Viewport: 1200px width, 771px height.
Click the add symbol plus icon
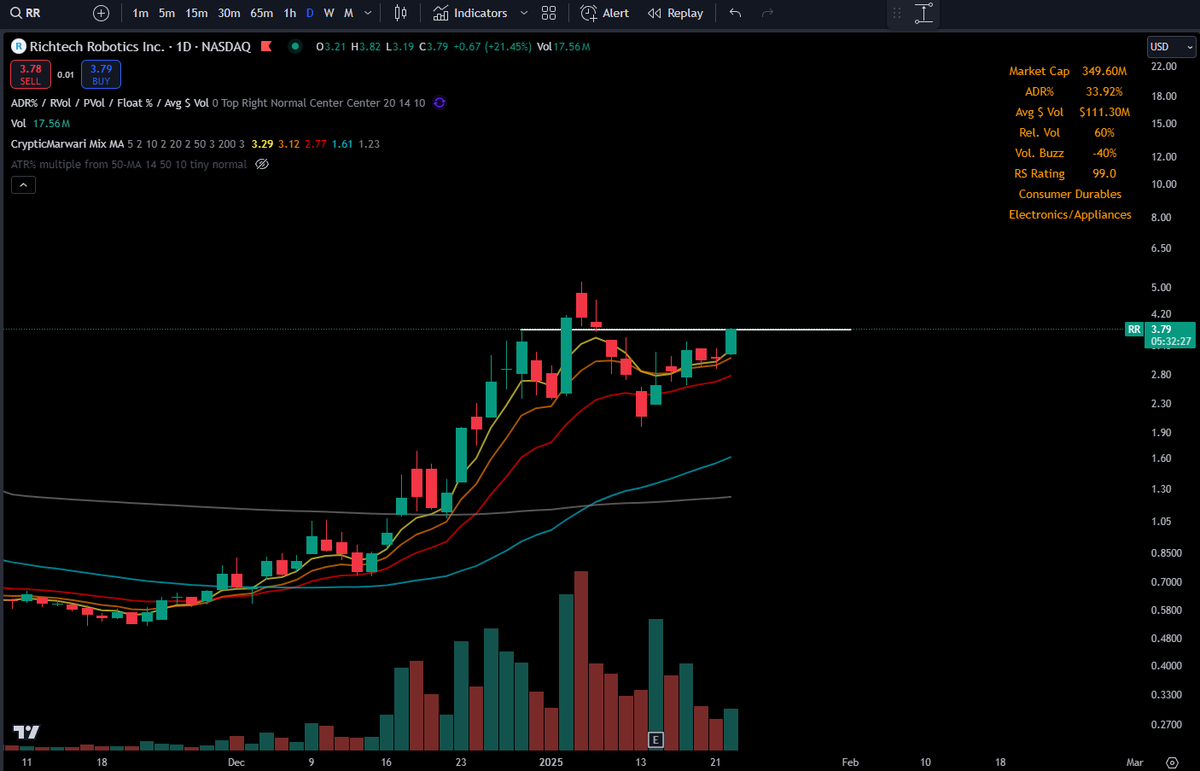coord(101,13)
